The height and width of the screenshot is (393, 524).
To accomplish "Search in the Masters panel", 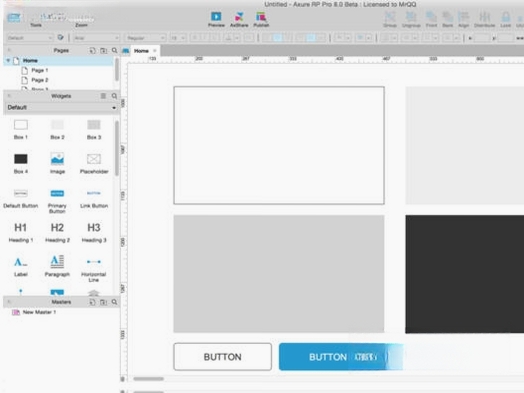I will [x=114, y=302].
